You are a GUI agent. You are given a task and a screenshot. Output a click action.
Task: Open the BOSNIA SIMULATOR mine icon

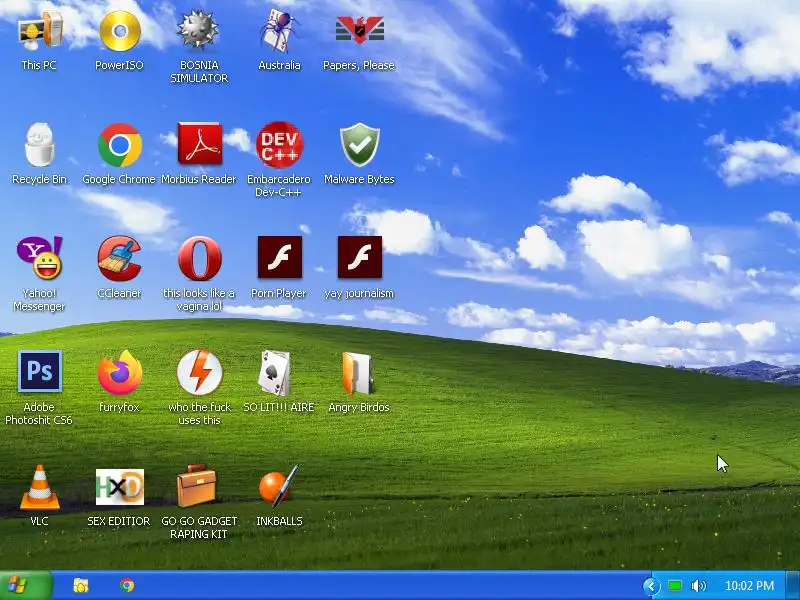198,31
